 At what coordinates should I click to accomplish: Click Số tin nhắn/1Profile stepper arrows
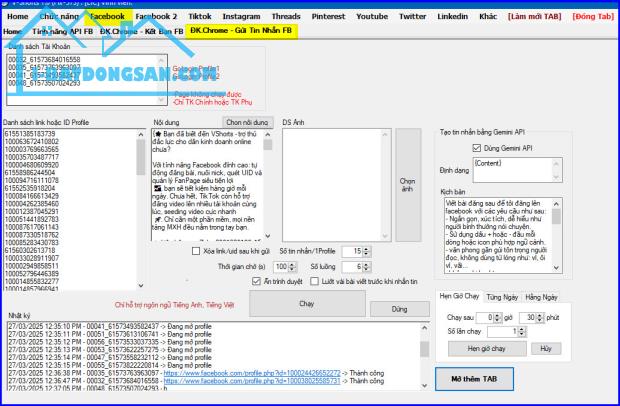coord(367,251)
